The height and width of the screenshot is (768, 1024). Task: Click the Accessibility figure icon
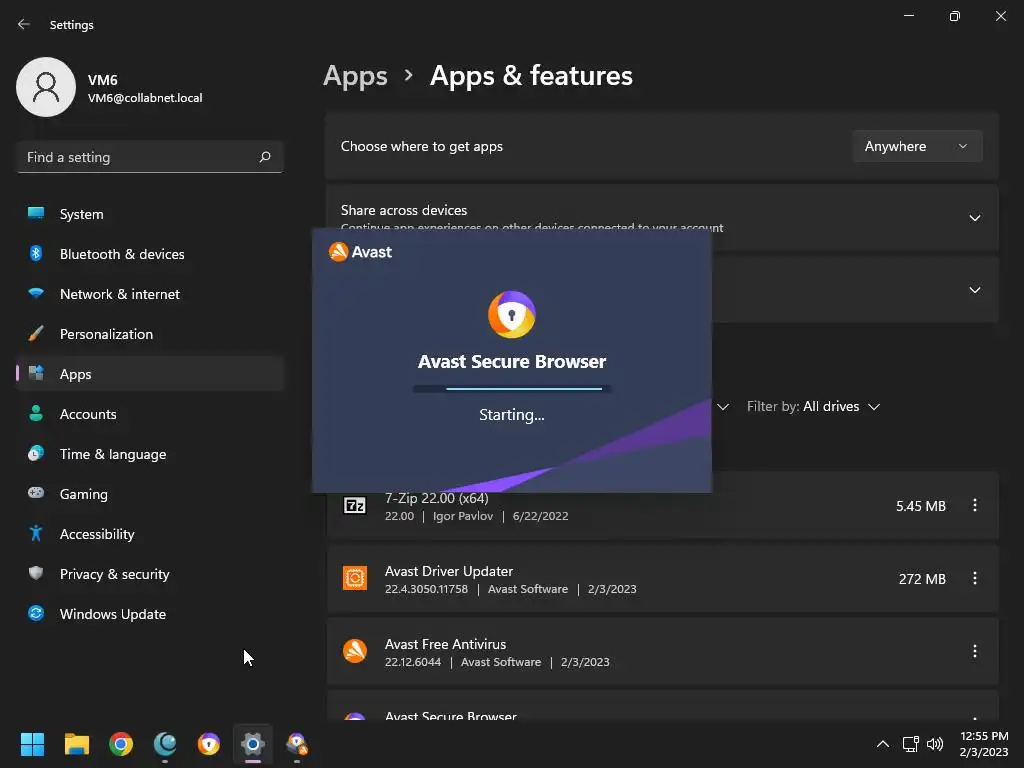click(x=36, y=534)
